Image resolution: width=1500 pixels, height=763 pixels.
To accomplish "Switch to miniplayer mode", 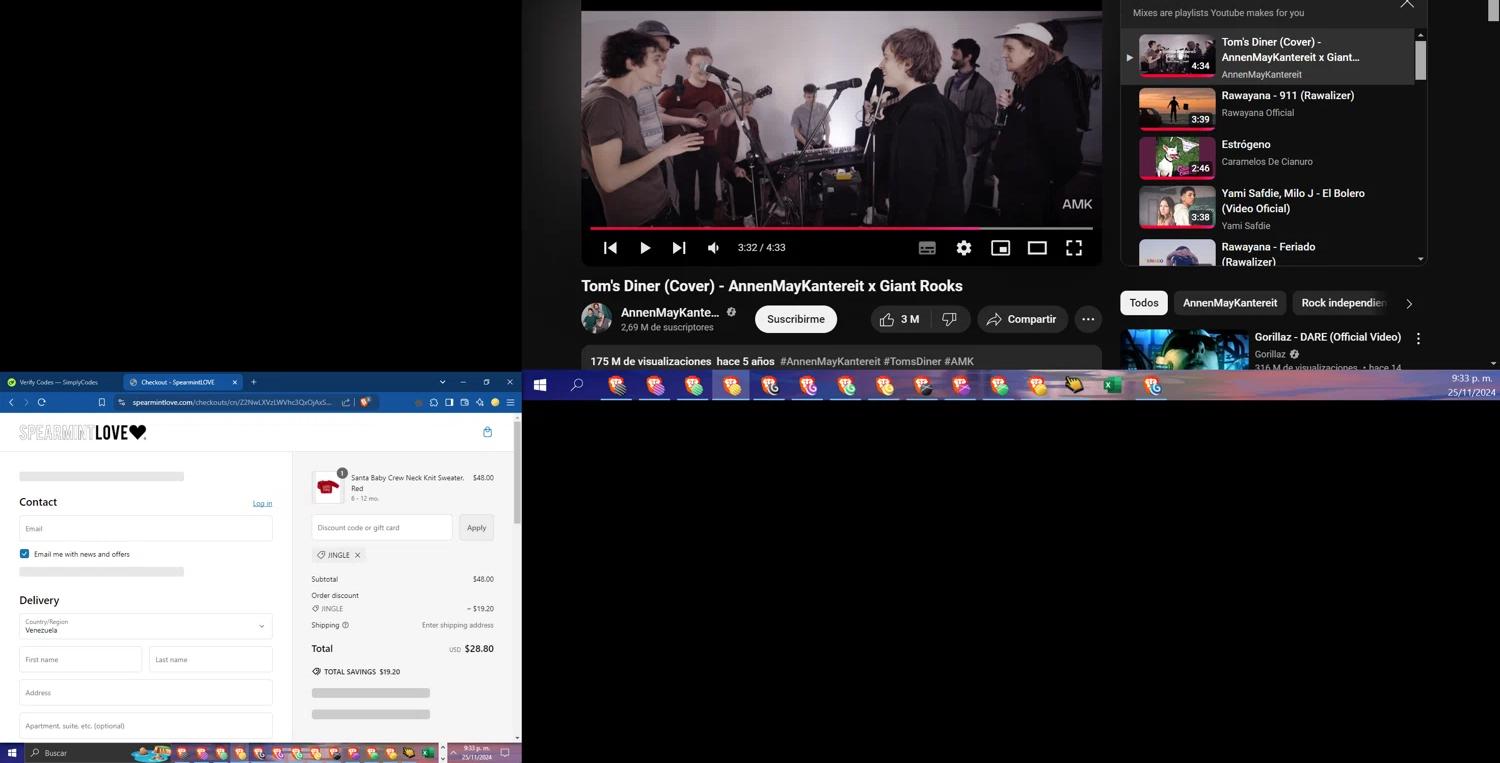I will click(1000, 248).
